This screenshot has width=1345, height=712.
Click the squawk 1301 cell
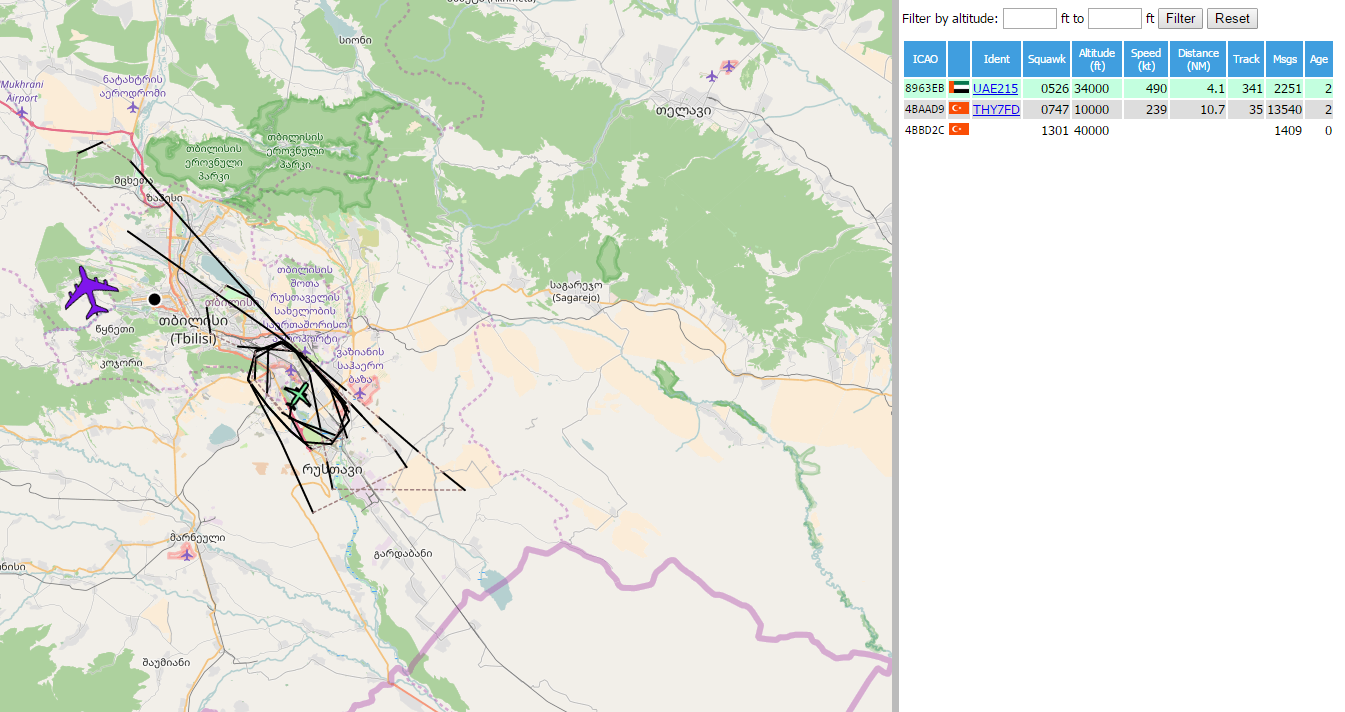(1047, 130)
